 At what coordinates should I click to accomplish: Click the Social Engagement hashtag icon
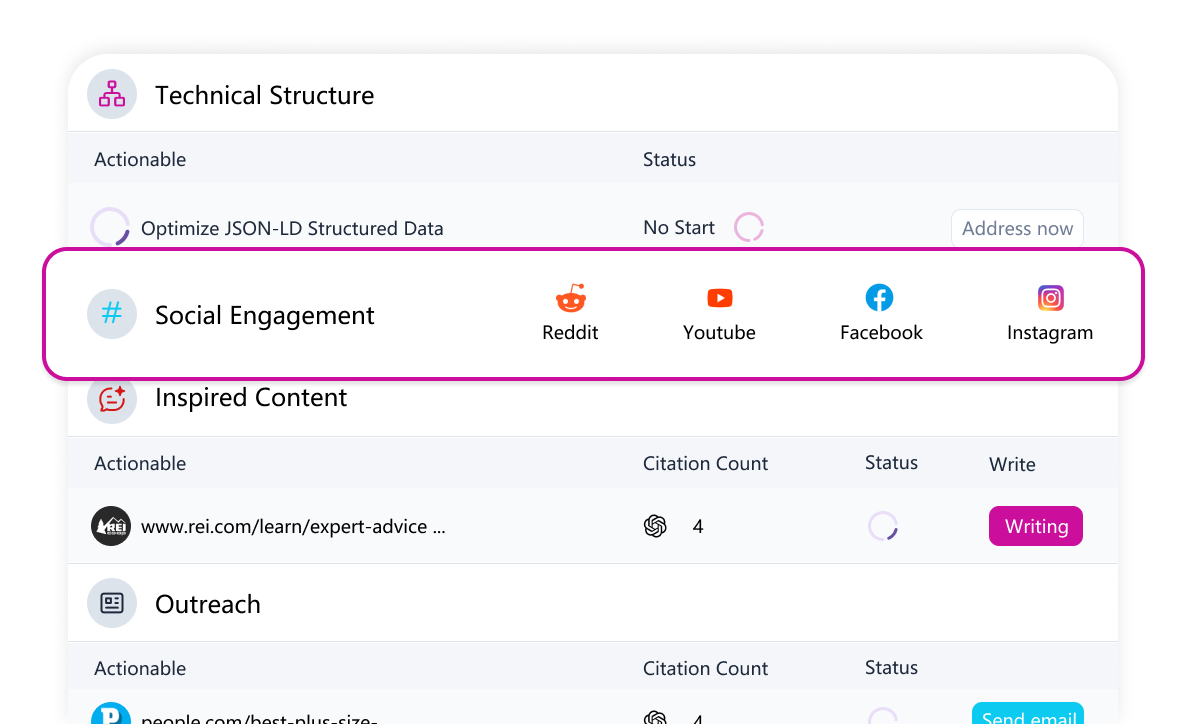[112, 314]
